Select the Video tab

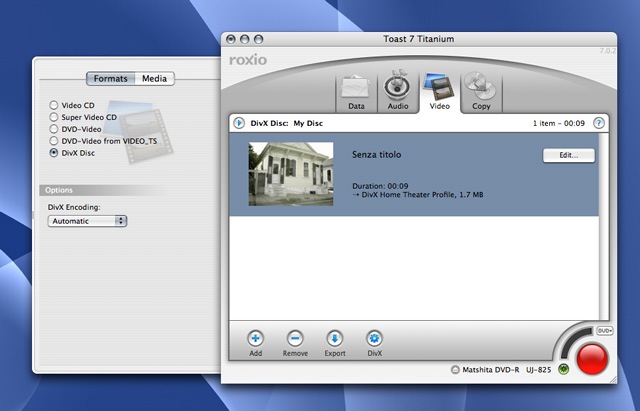tap(440, 93)
